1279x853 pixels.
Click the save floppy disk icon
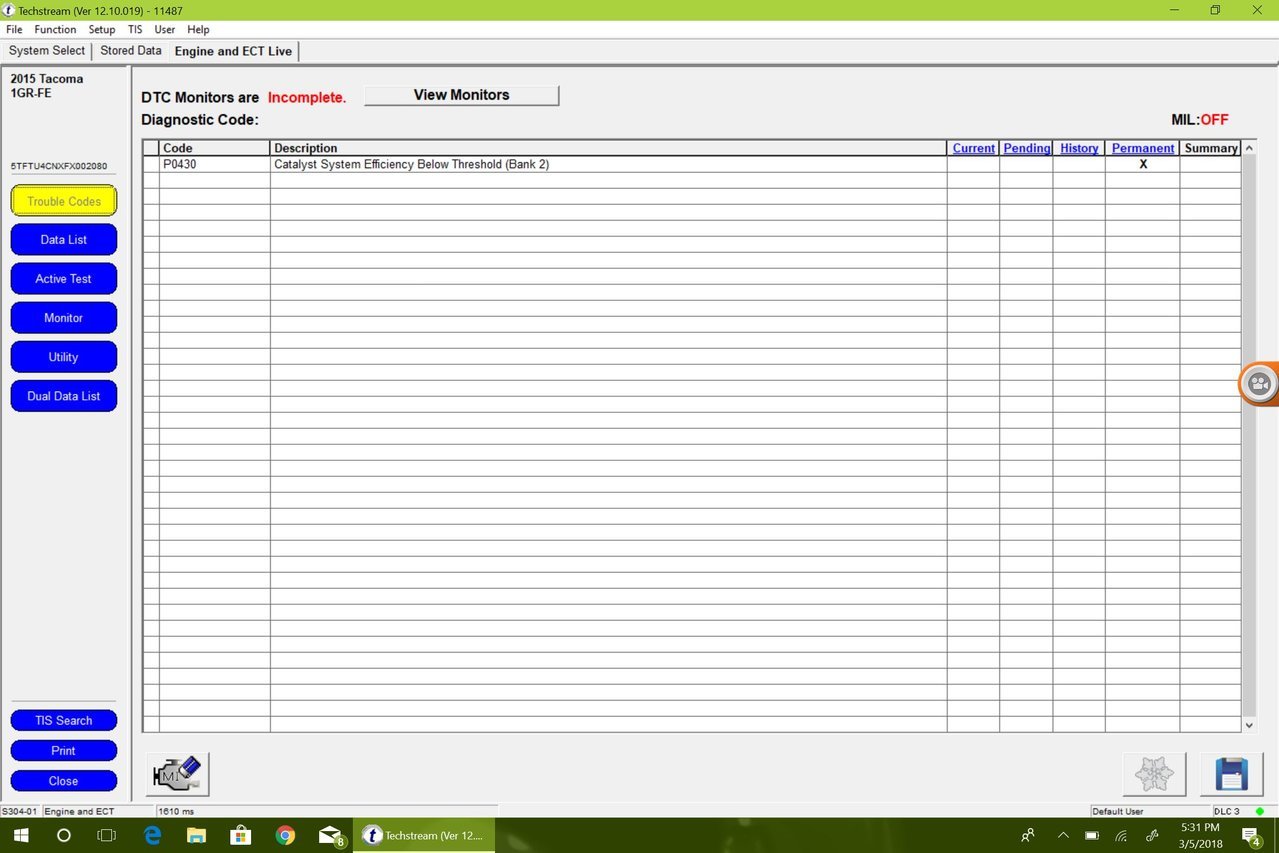point(1231,774)
